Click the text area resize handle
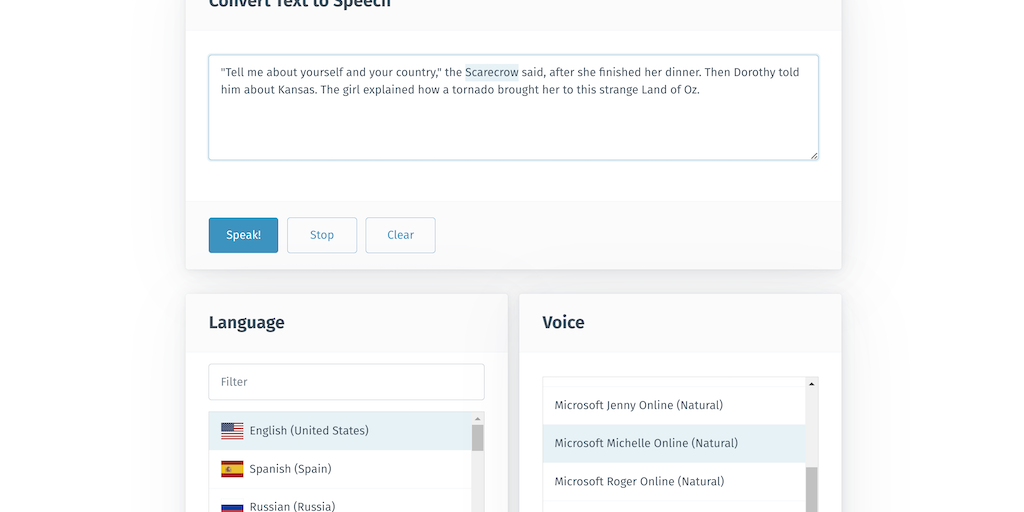 814,155
